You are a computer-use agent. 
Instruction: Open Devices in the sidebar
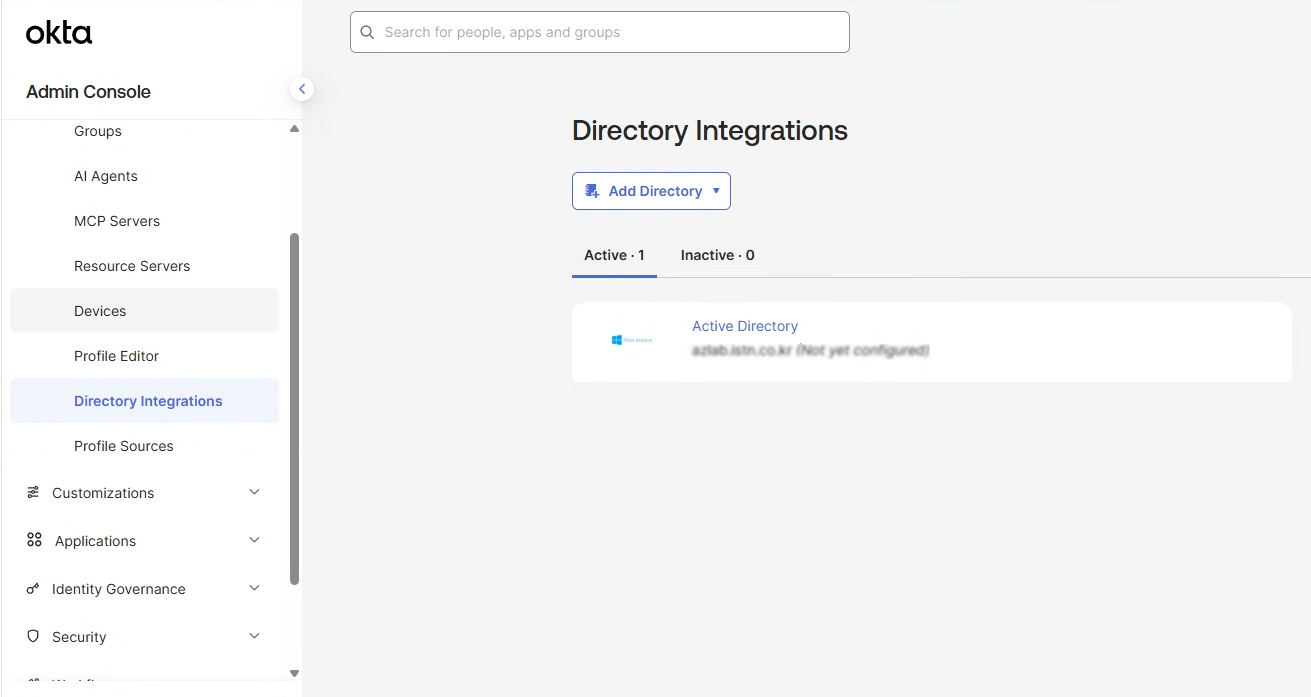click(144, 311)
